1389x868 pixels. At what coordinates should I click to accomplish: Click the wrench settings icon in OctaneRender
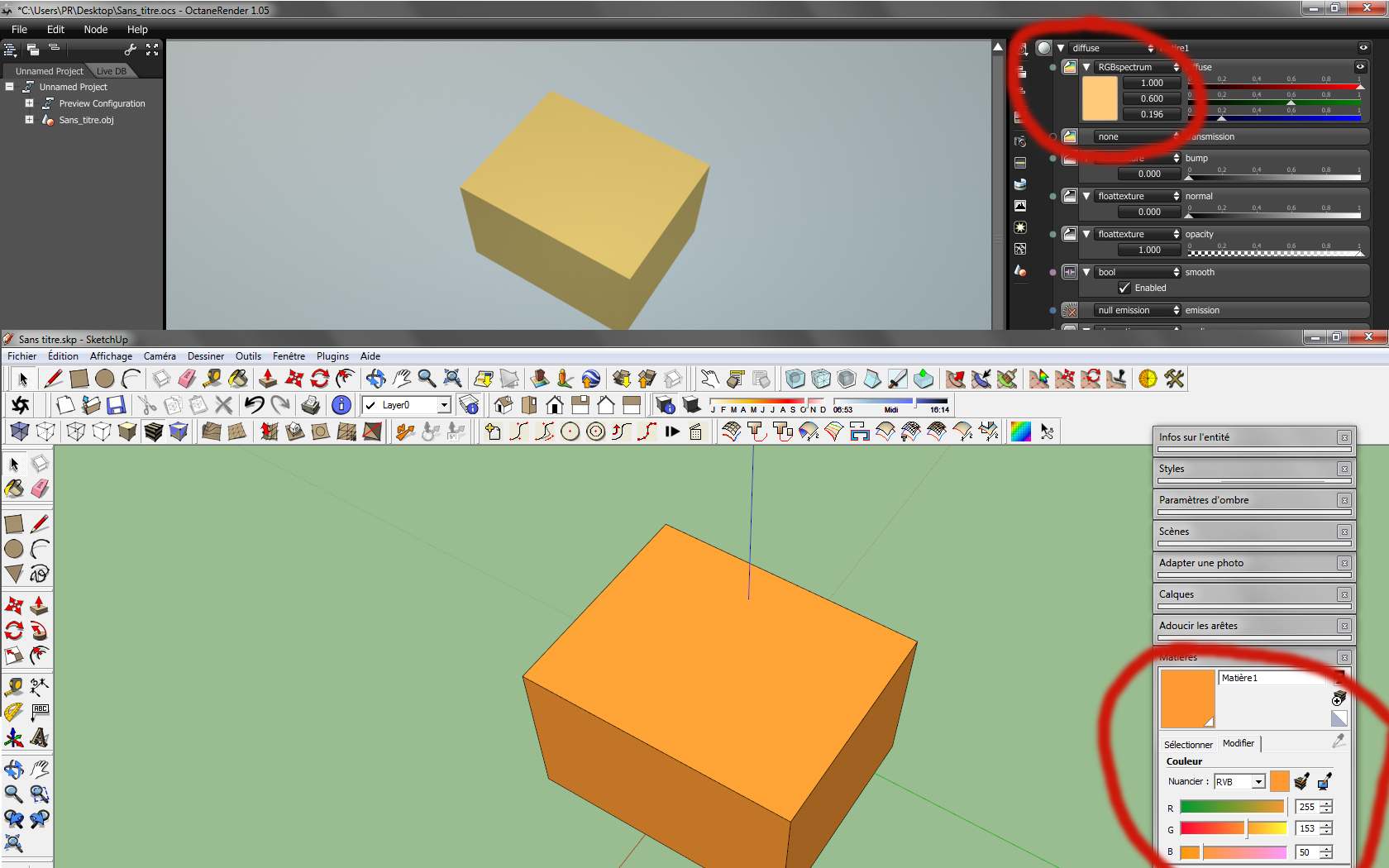[x=131, y=50]
